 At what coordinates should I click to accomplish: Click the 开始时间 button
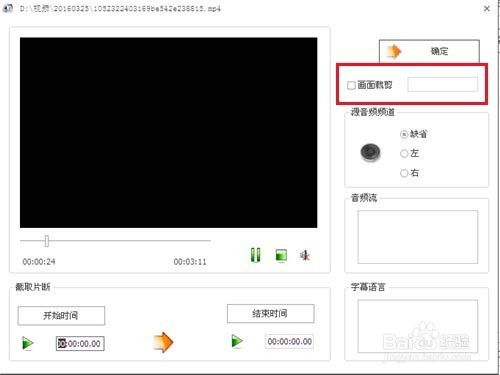[61, 315]
